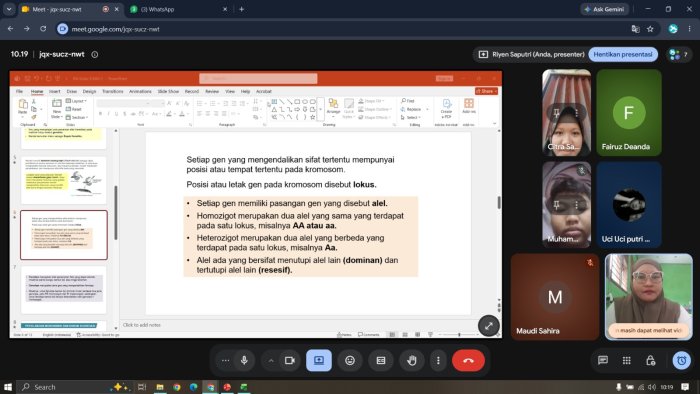Open the chat panel in Meet
The width and height of the screenshot is (700, 394).
[603, 360]
